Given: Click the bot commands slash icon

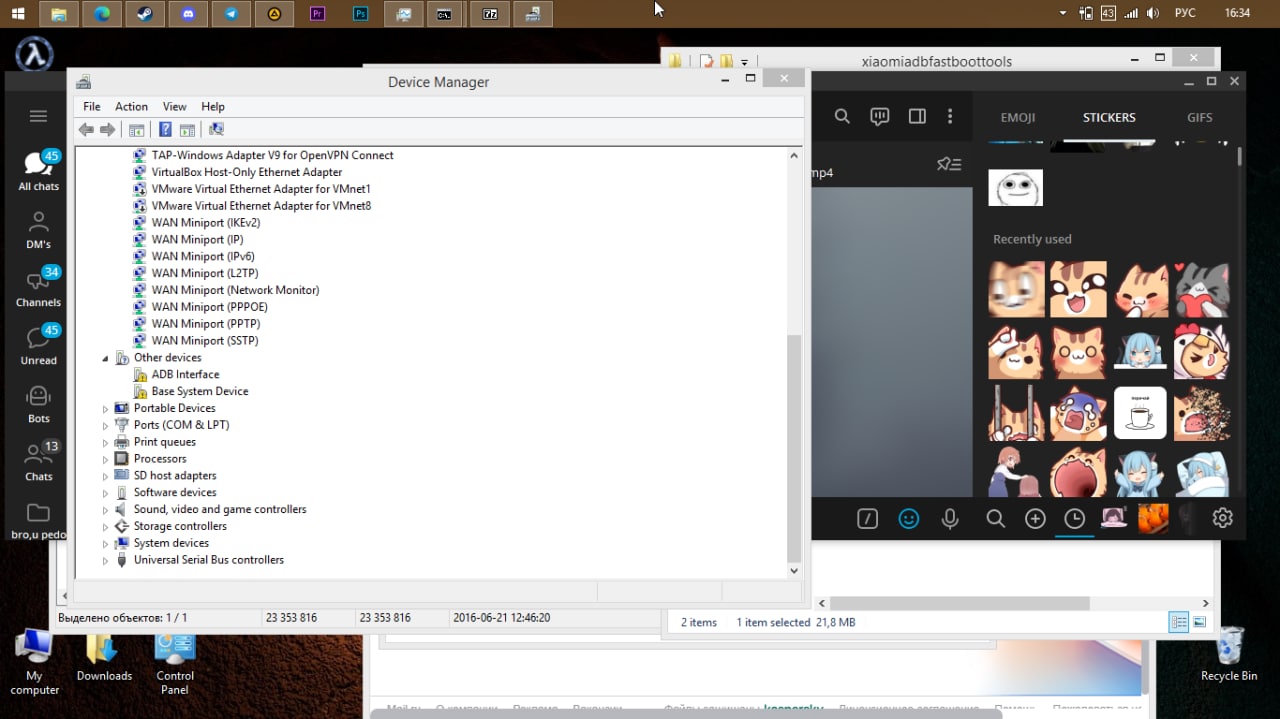Looking at the screenshot, I should (867, 519).
